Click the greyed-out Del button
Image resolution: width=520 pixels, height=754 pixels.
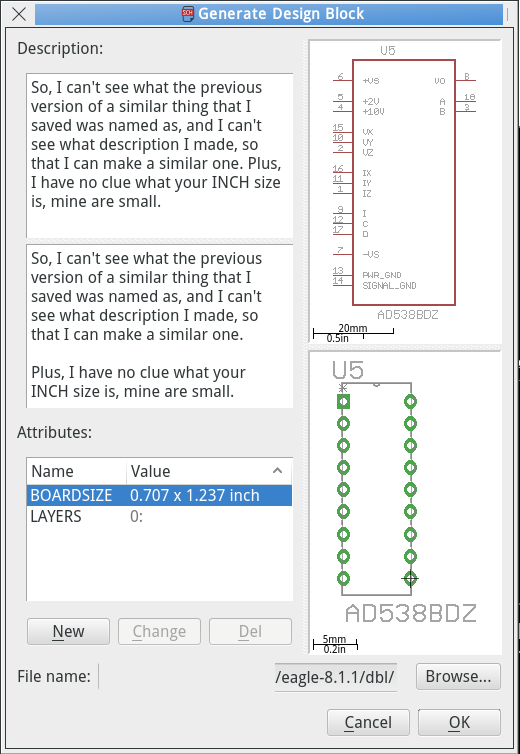[250, 631]
